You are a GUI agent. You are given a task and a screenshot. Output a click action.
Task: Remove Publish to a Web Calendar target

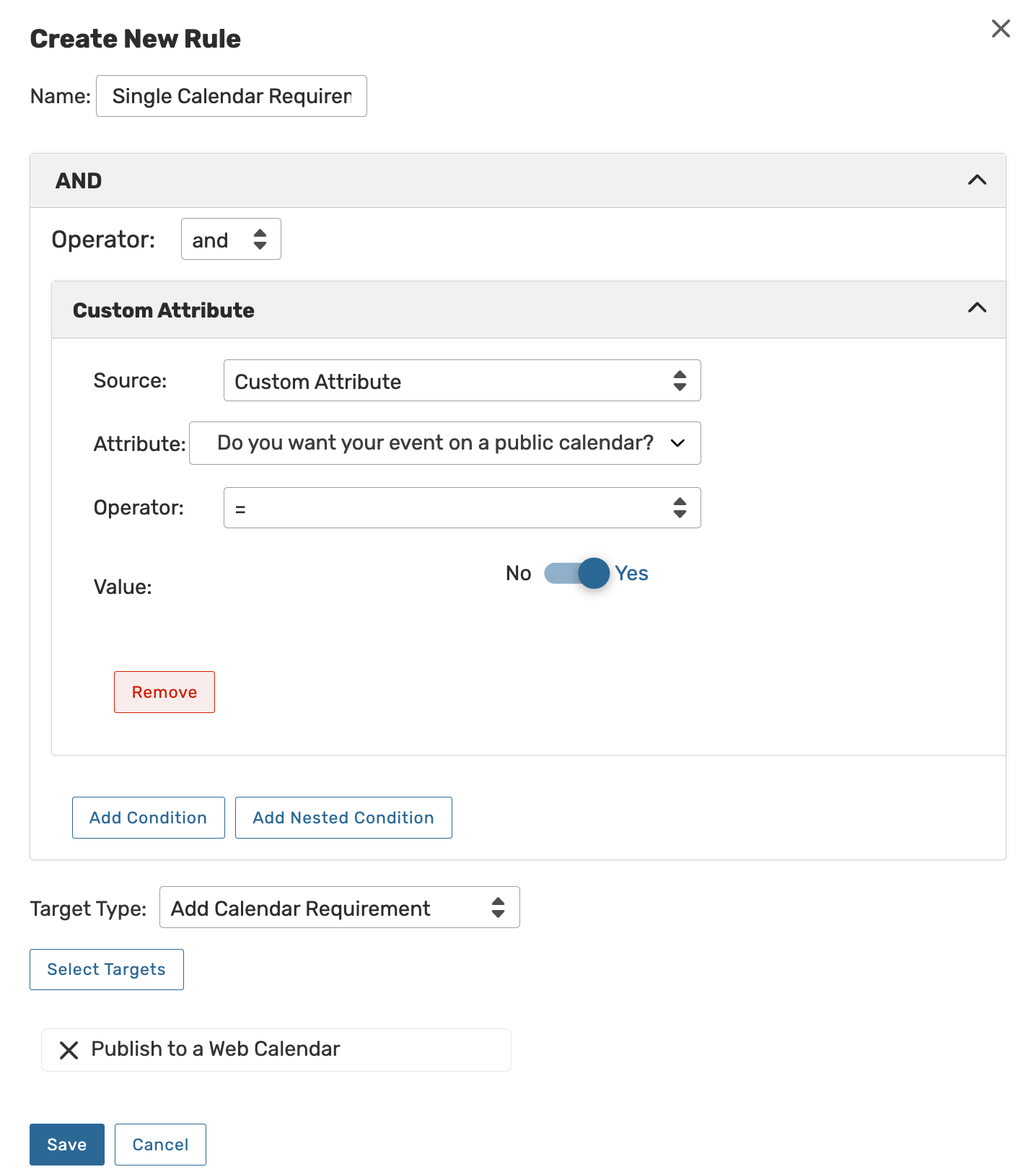coord(69,1050)
